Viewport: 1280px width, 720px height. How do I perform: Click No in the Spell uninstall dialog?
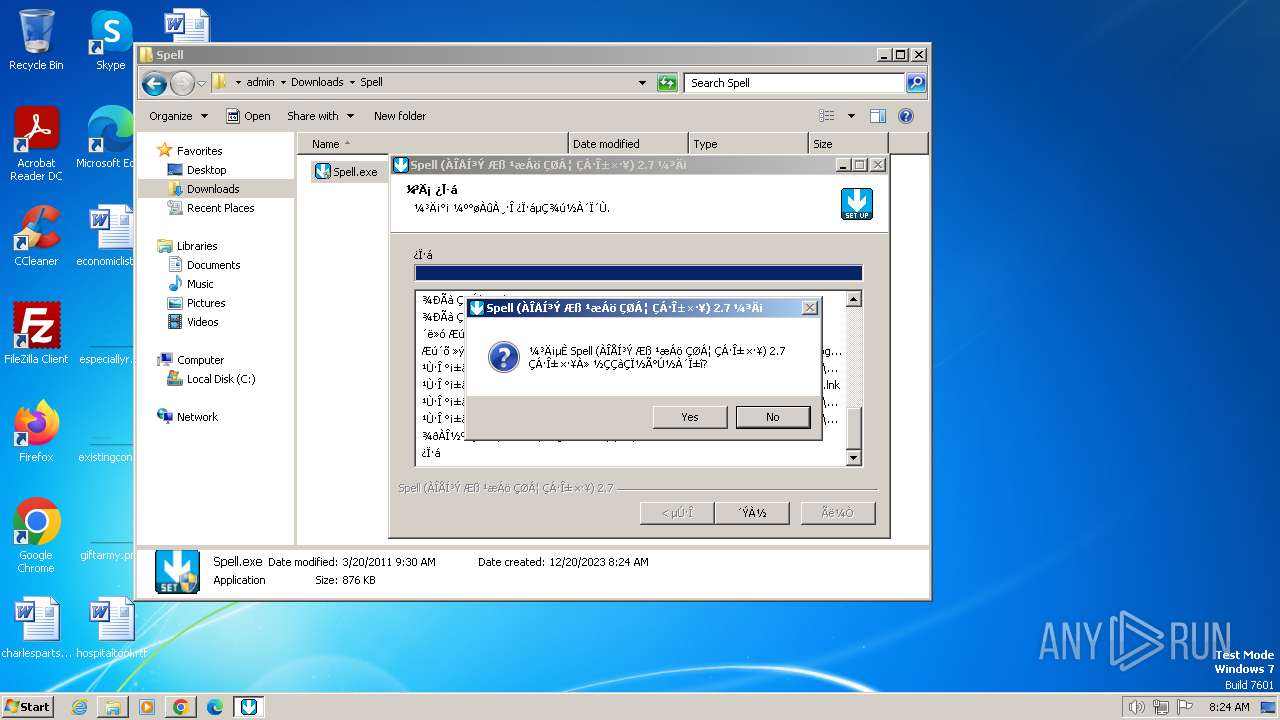click(773, 417)
